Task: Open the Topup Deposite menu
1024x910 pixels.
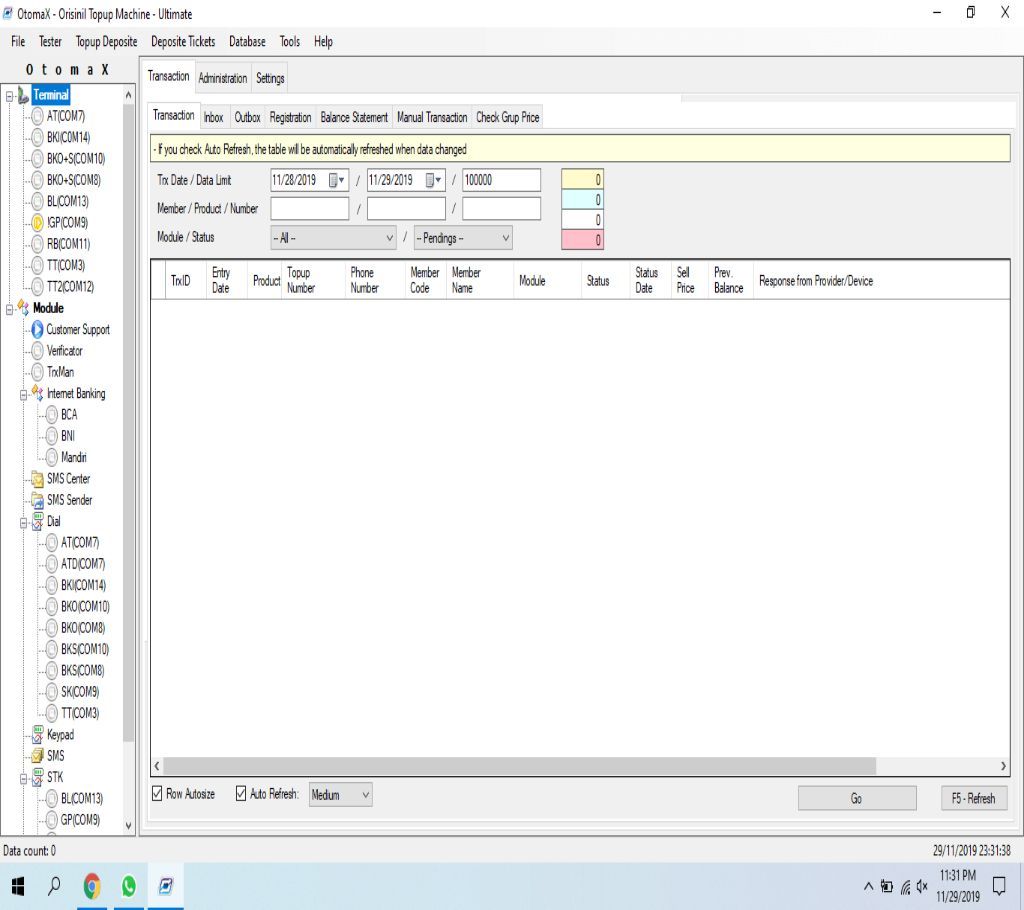Action: (x=106, y=42)
